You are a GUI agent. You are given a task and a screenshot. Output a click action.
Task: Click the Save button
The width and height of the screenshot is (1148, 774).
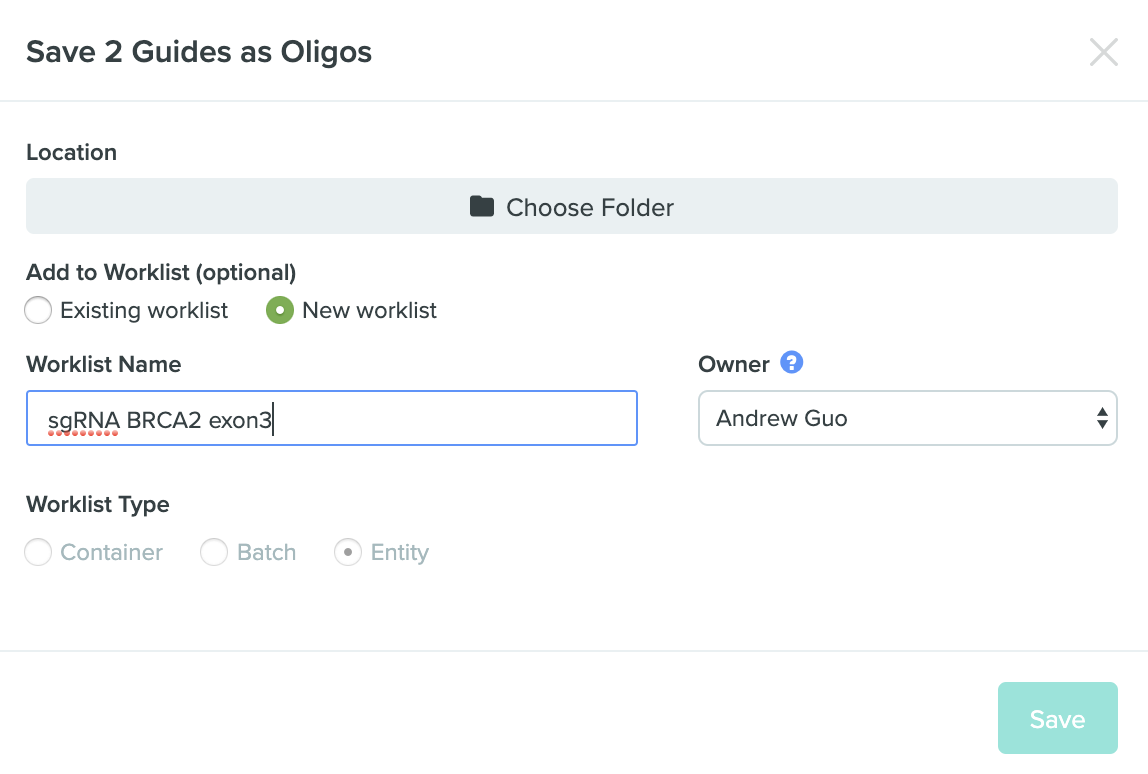(x=1057, y=718)
